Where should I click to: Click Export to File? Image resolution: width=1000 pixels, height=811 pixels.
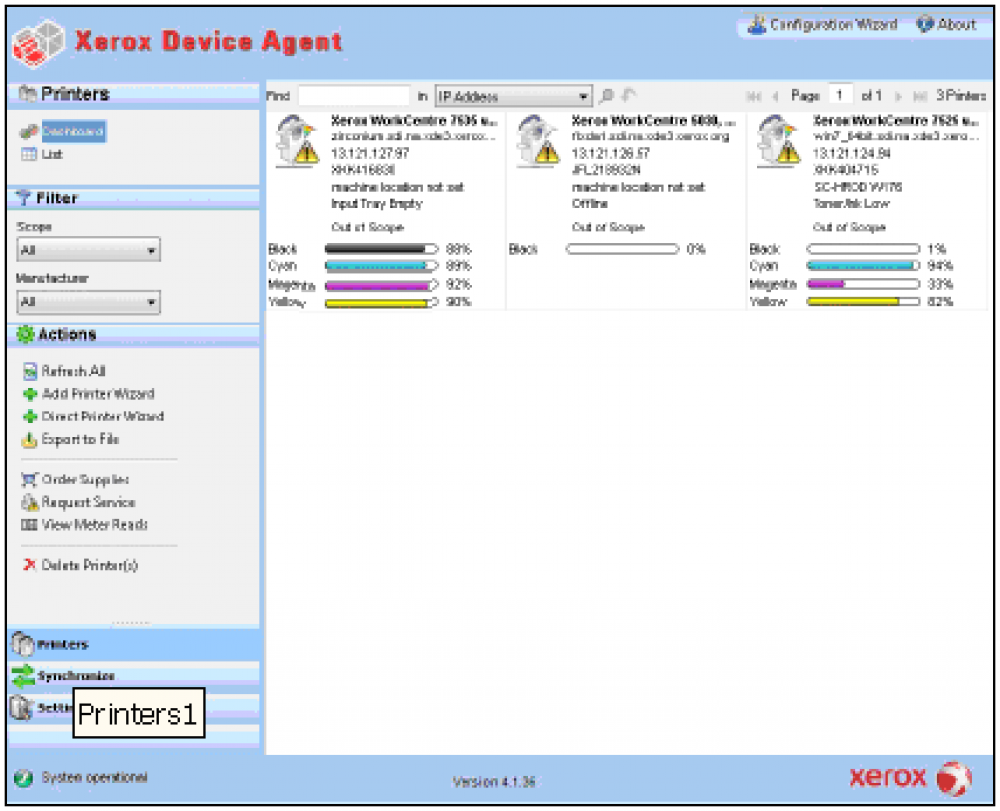pos(80,439)
